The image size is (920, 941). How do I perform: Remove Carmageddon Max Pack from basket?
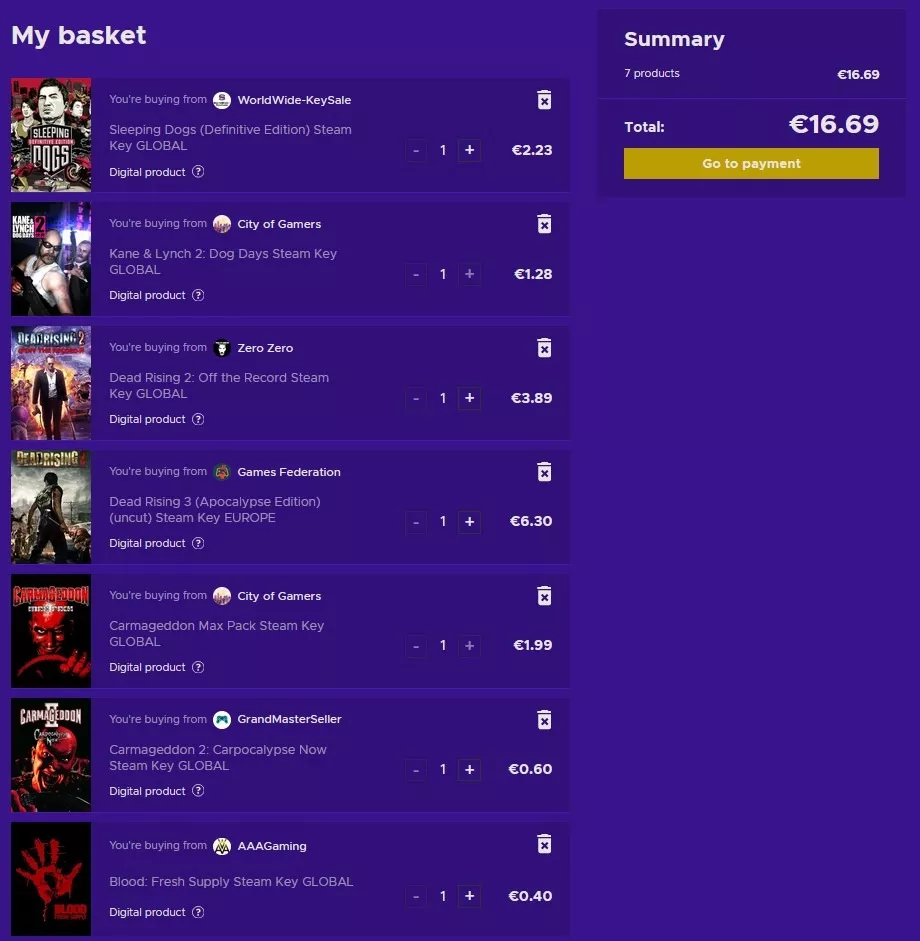tap(544, 596)
